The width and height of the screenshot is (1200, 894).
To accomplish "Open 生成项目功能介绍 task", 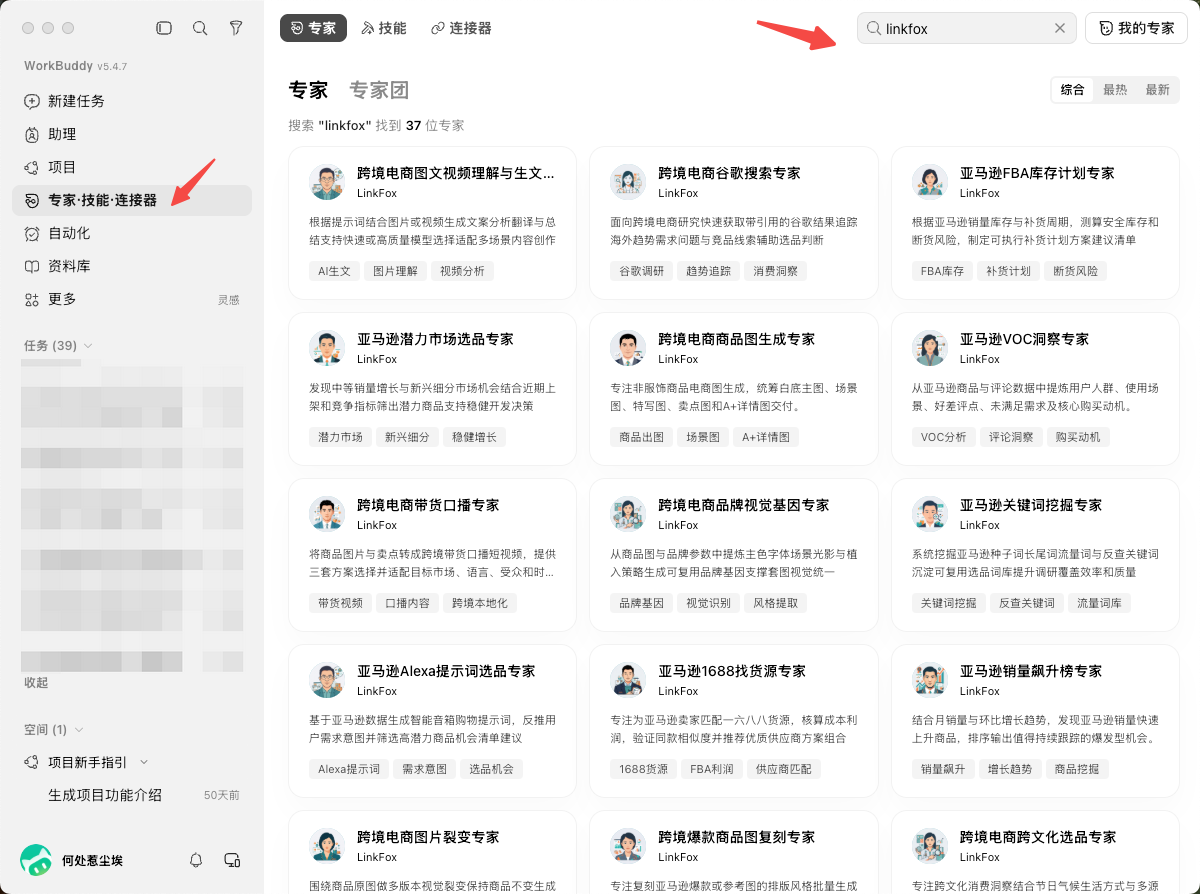I will [x=105, y=796].
